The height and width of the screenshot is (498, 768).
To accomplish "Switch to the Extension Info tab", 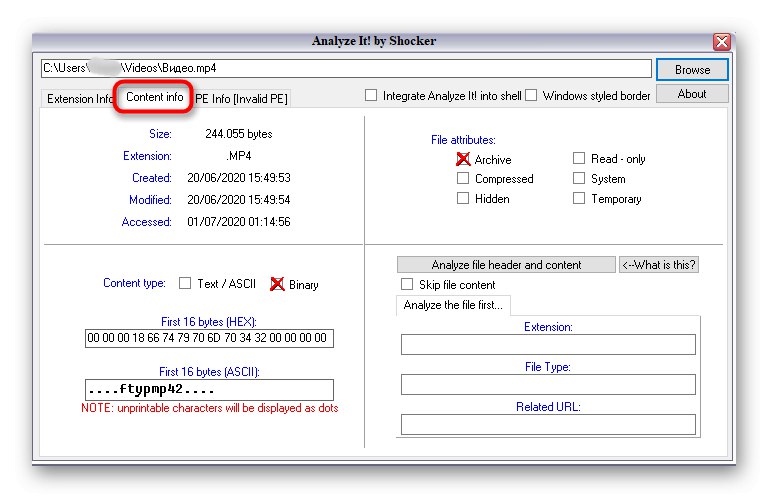I will tap(80, 98).
